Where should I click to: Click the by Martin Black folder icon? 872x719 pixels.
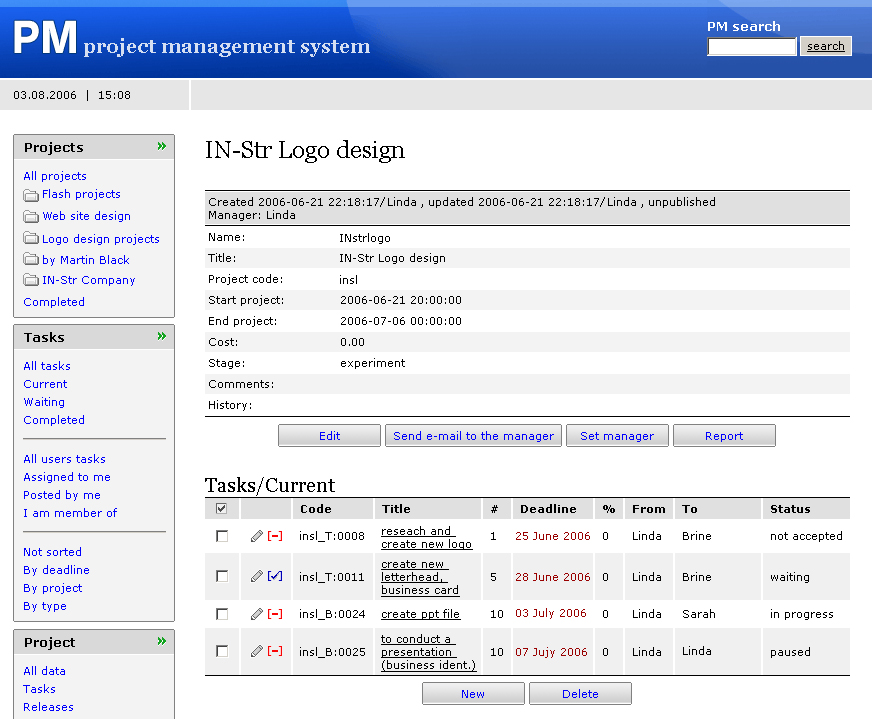pos(31,259)
